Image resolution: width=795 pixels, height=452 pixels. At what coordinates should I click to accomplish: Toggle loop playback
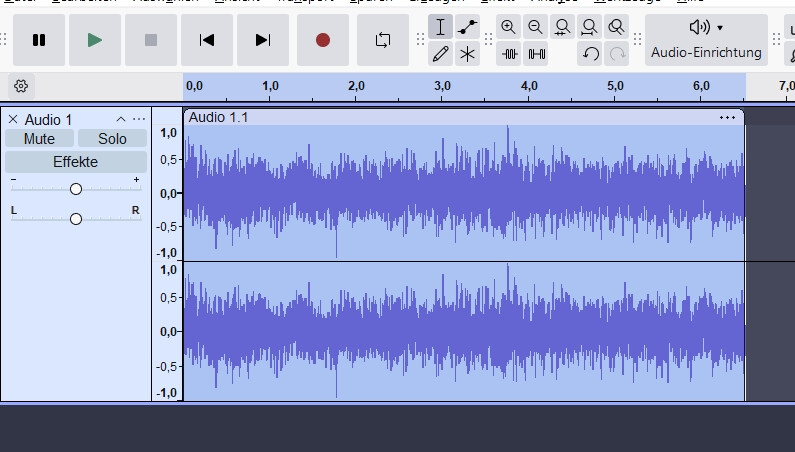(x=382, y=40)
